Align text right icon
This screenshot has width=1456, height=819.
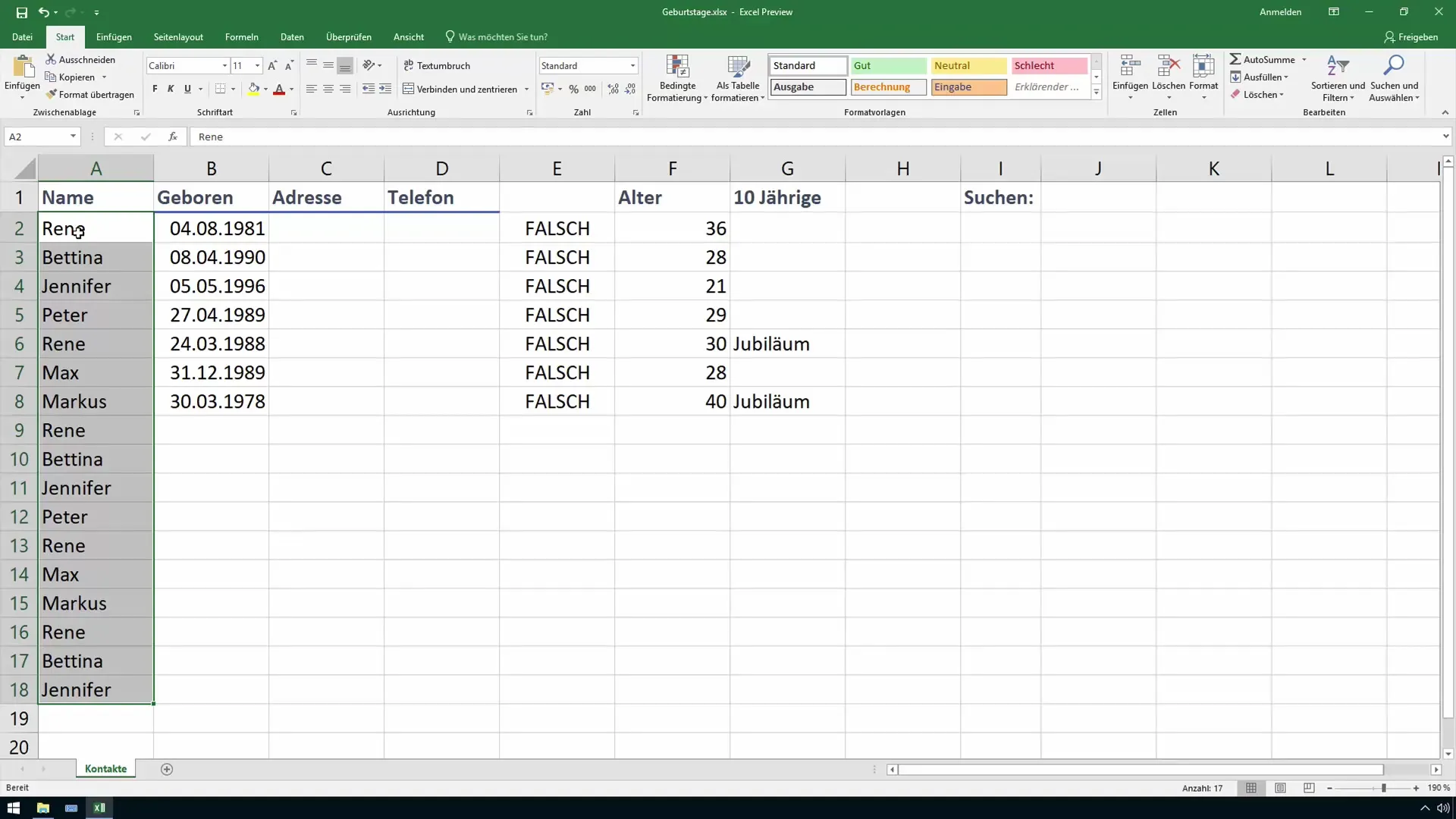[345, 89]
